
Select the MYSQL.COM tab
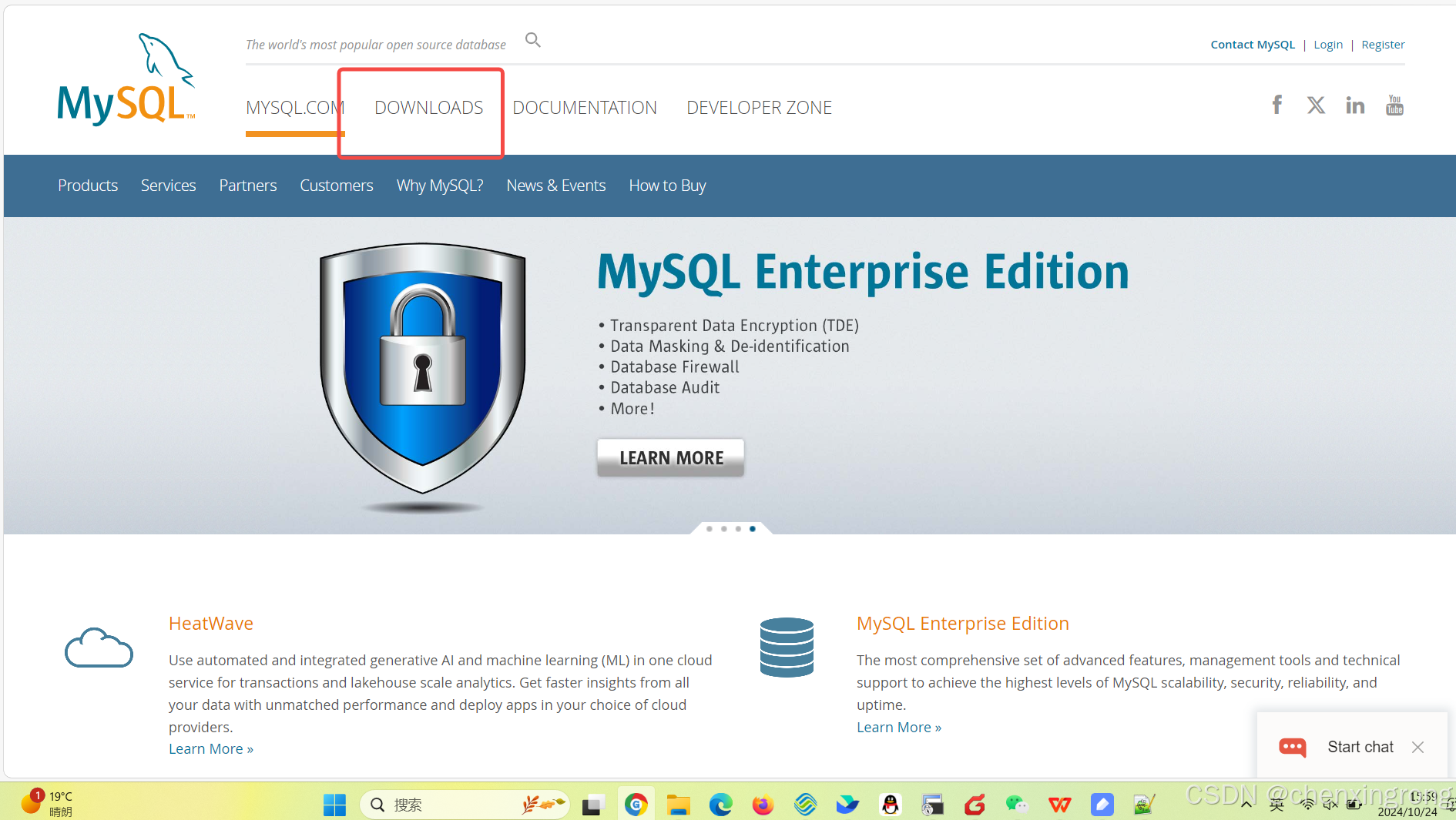pyautogui.click(x=295, y=108)
